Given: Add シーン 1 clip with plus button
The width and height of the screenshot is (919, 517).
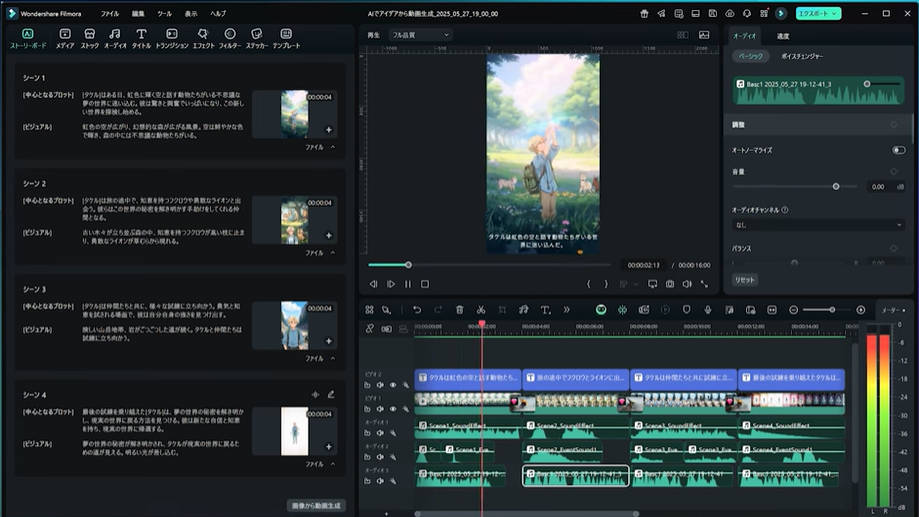Looking at the screenshot, I should (329, 130).
